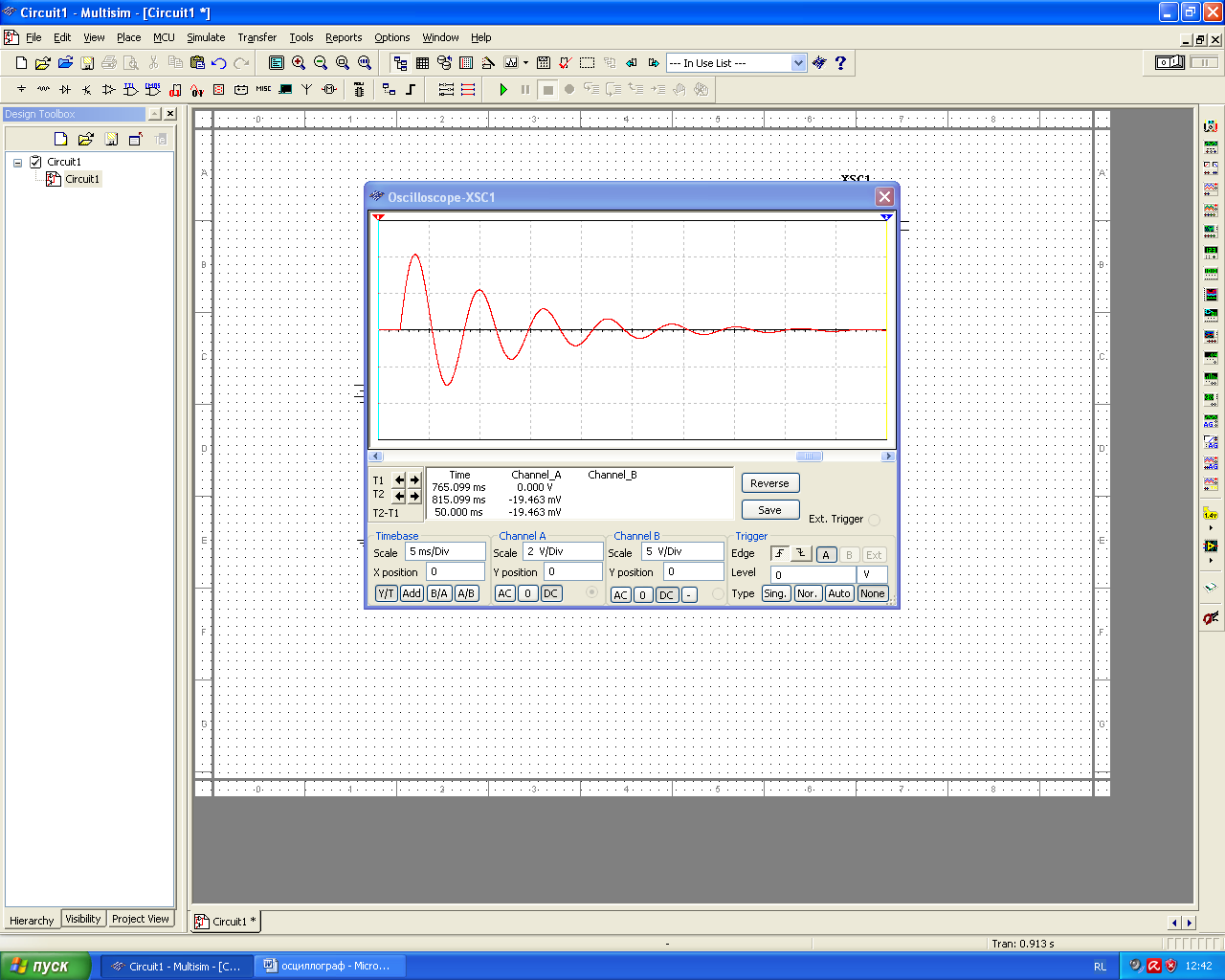Place a Transistor component icon

coord(87,89)
